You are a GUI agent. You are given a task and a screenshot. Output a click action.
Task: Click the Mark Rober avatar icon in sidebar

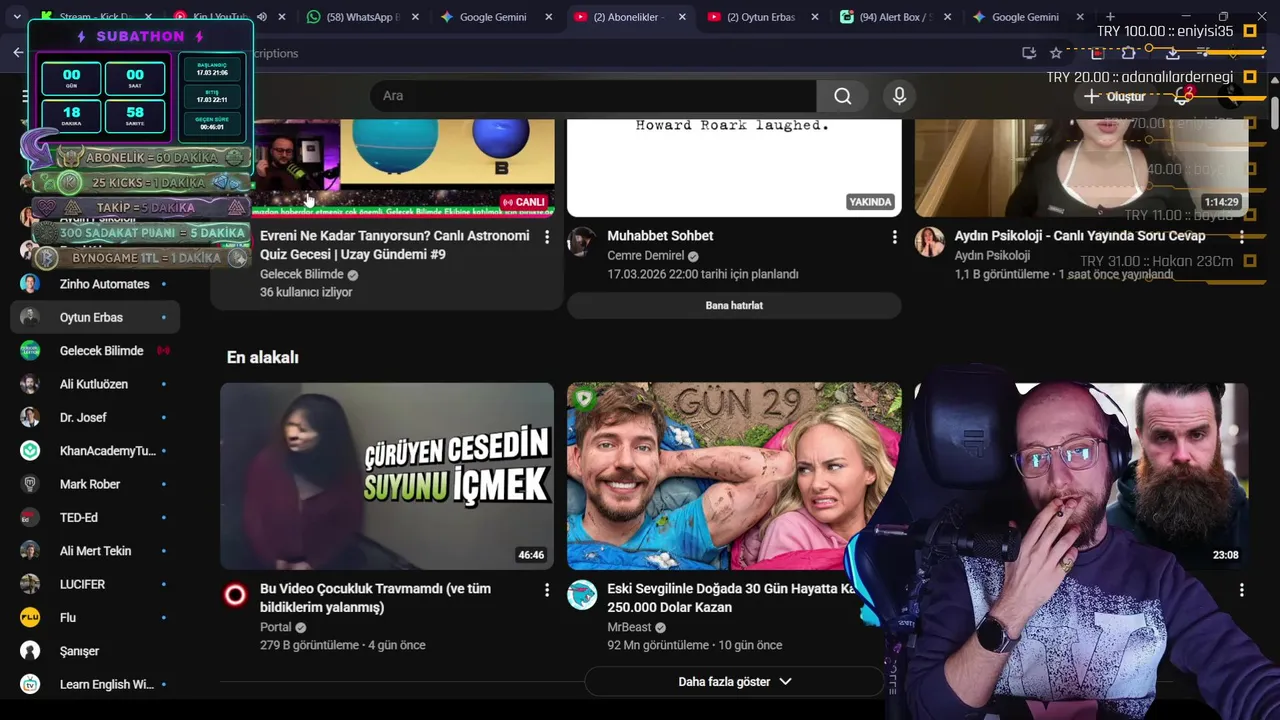coord(30,484)
